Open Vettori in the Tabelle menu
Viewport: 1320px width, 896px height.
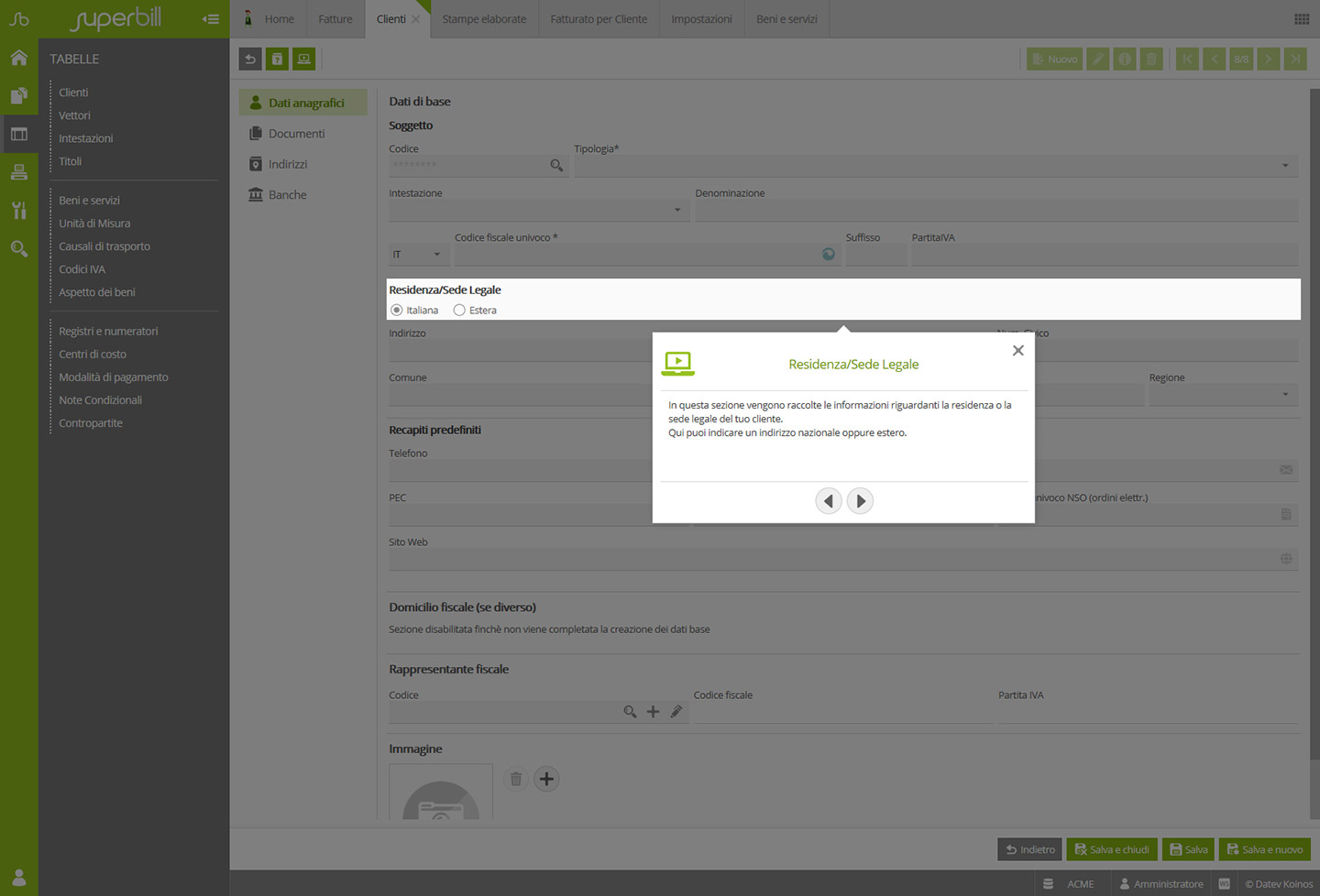click(74, 115)
